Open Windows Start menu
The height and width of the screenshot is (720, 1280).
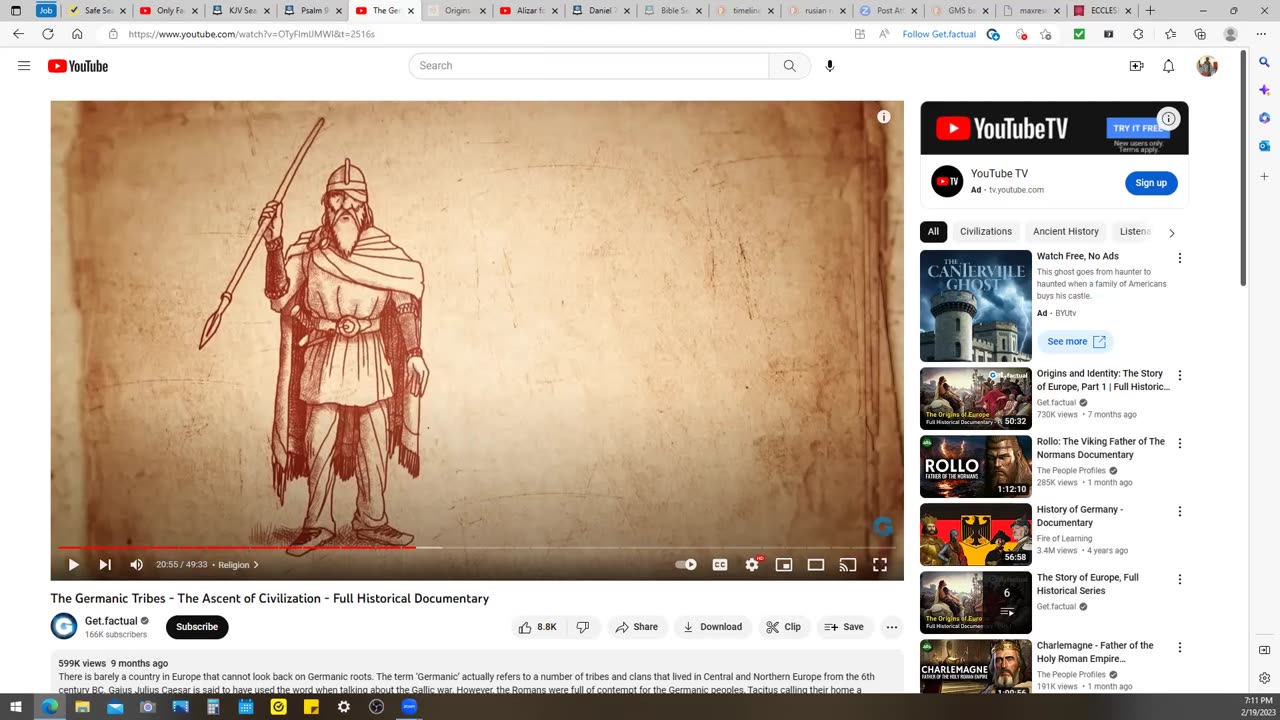[17, 707]
